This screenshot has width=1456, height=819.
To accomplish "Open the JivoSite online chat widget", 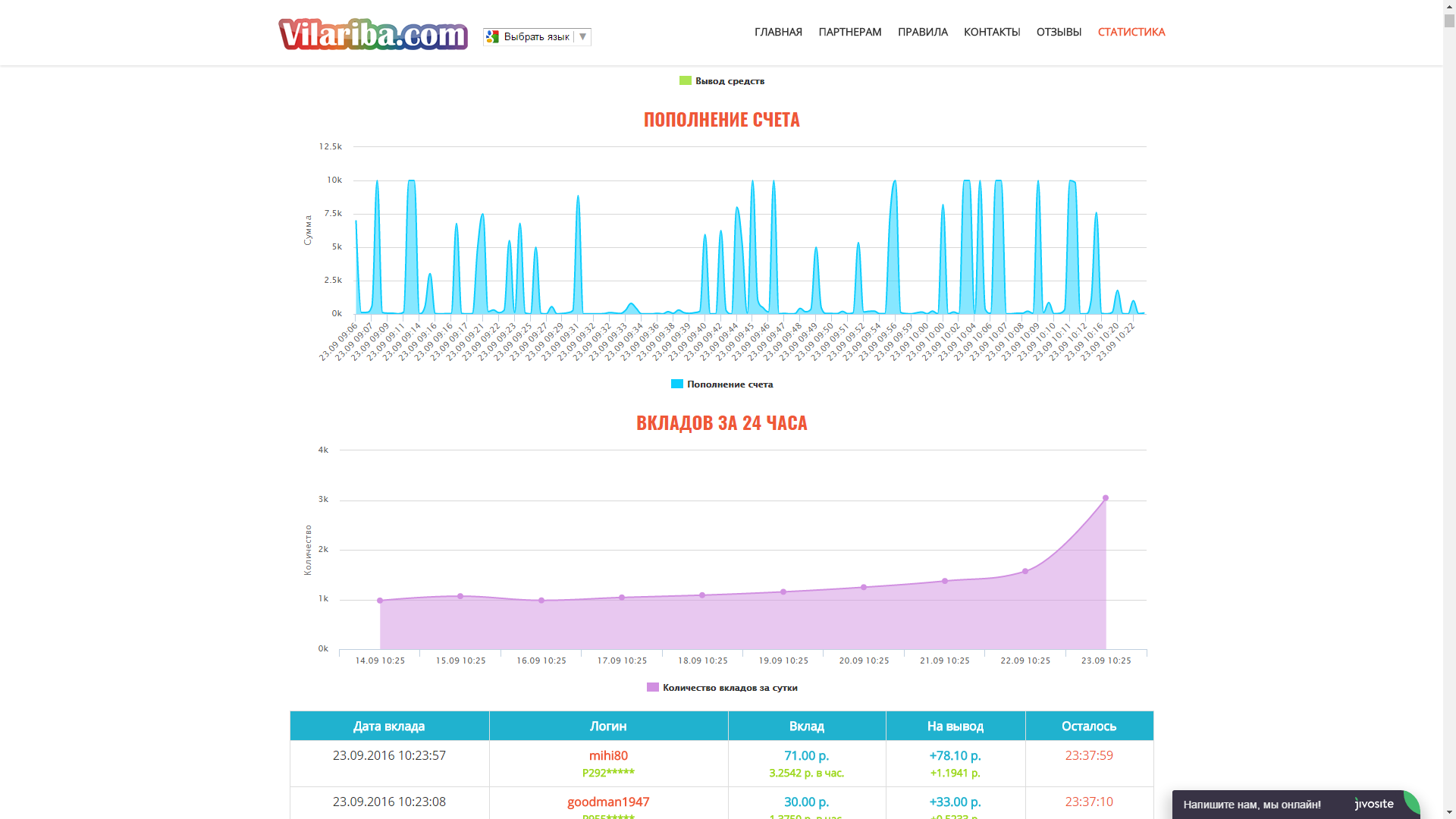I will point(1252,805).
